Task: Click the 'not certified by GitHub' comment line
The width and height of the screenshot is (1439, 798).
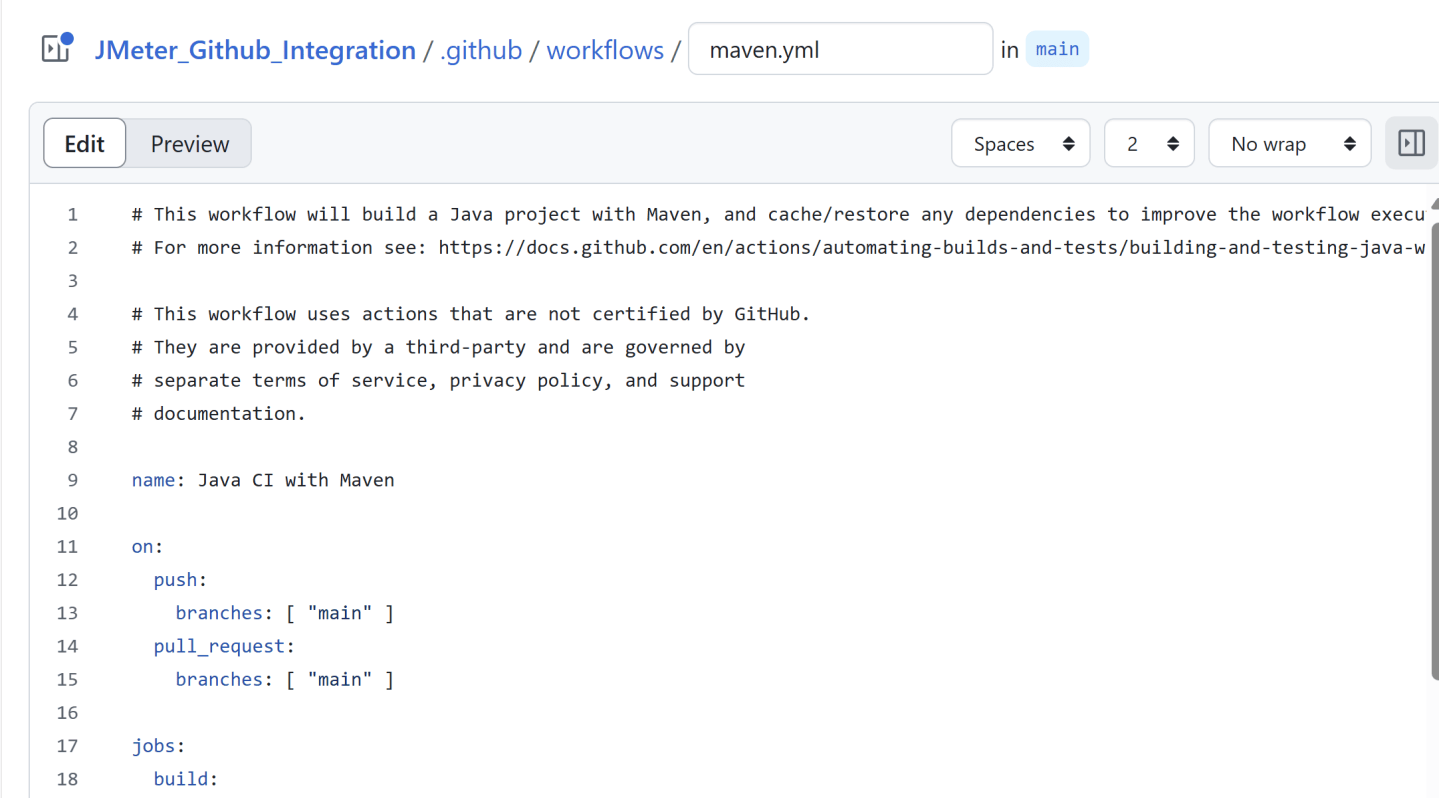Action: click(471, 314)
